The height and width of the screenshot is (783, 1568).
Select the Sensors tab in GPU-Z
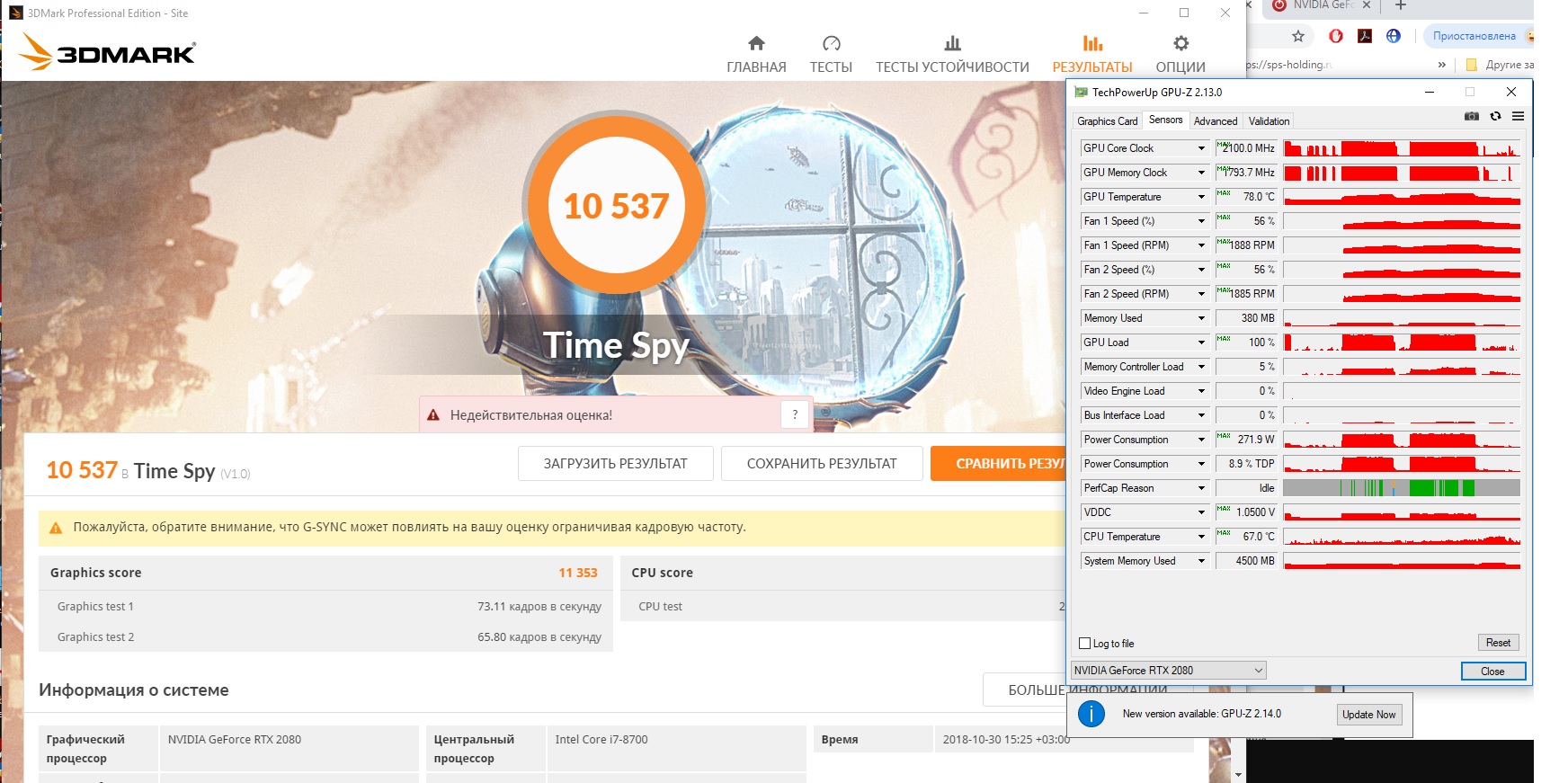tap(1166, 120)
